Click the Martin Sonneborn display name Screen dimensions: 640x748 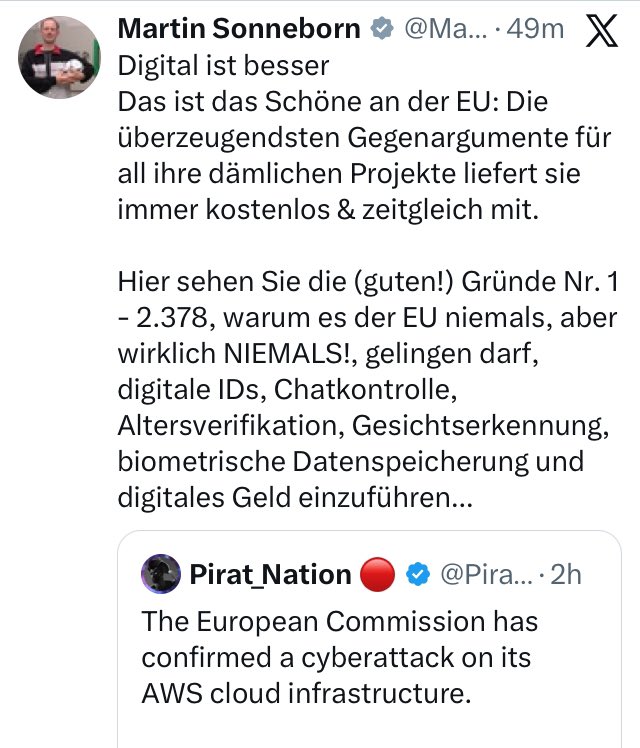[x=239, y=29]
